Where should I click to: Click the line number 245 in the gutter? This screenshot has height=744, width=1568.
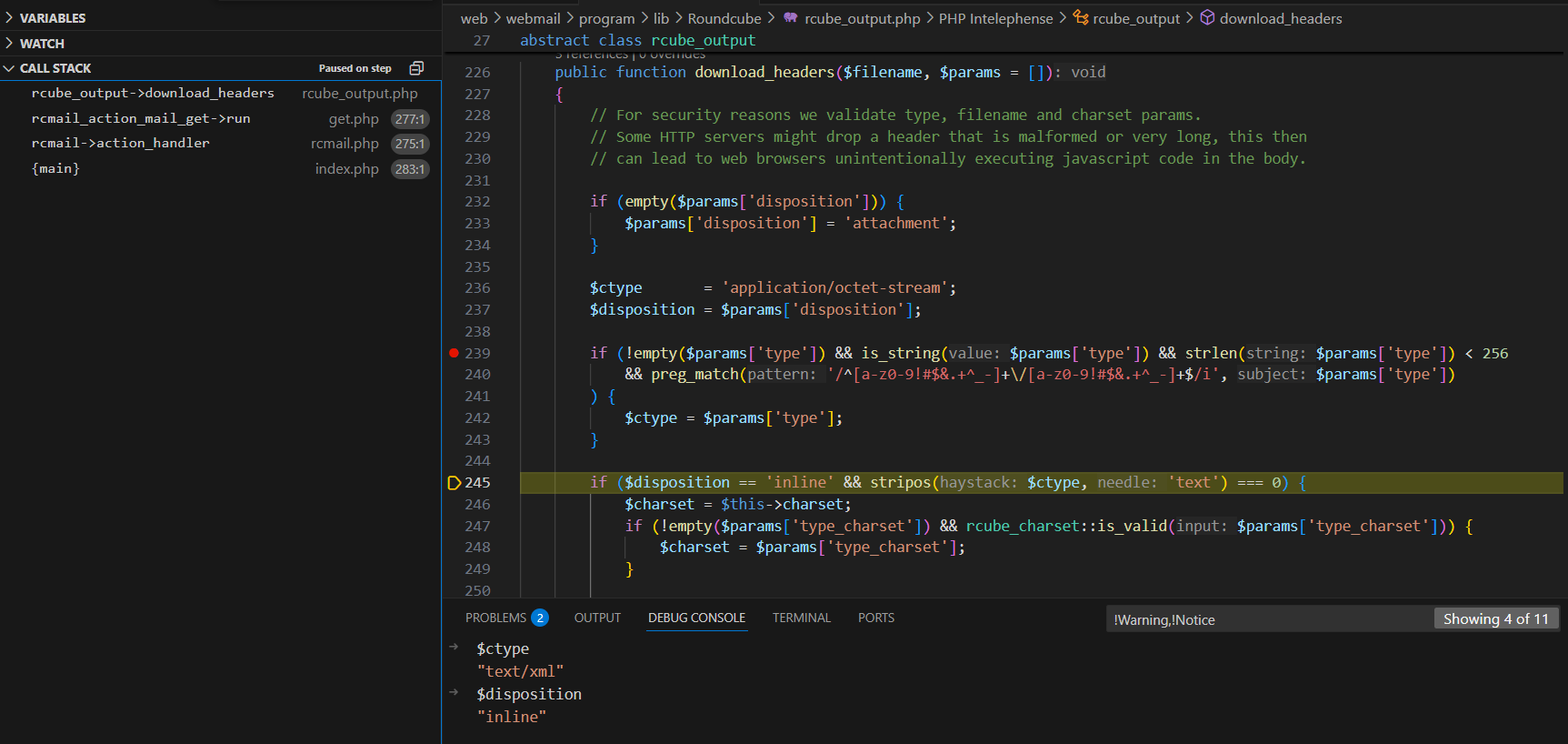coord(477,482)
